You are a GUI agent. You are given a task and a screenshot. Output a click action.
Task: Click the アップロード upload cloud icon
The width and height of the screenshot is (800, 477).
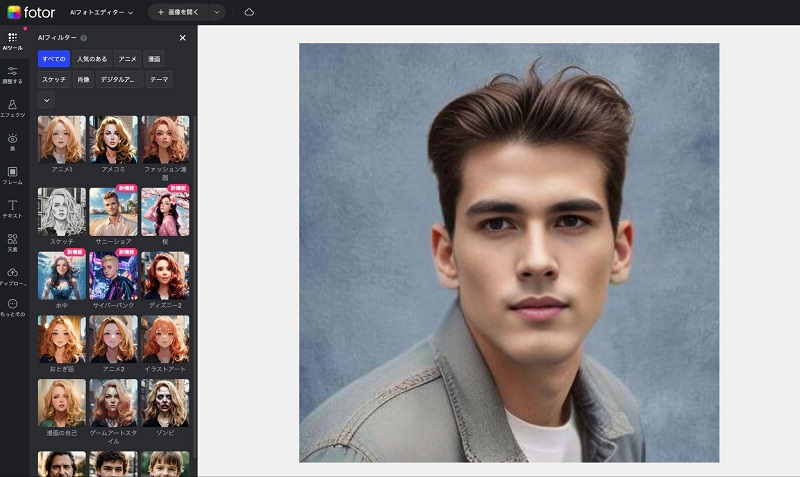coord(12,274)
